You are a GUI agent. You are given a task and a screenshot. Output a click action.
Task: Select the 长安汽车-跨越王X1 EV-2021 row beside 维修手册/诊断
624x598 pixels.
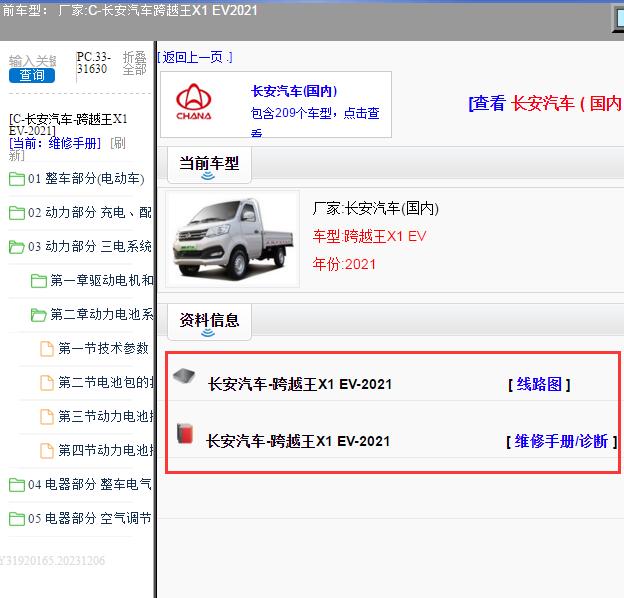298,441
